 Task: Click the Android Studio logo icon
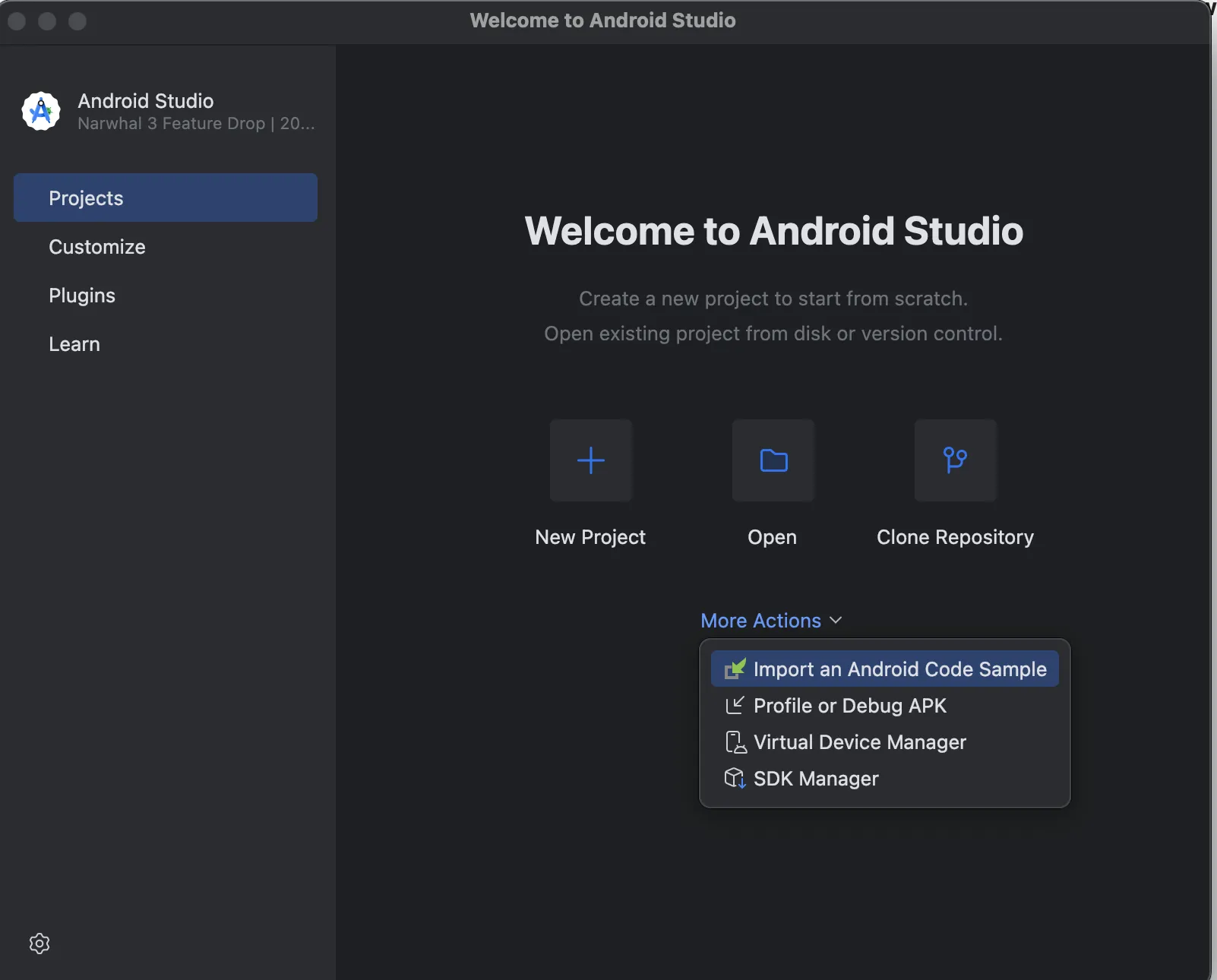[41, 111]
